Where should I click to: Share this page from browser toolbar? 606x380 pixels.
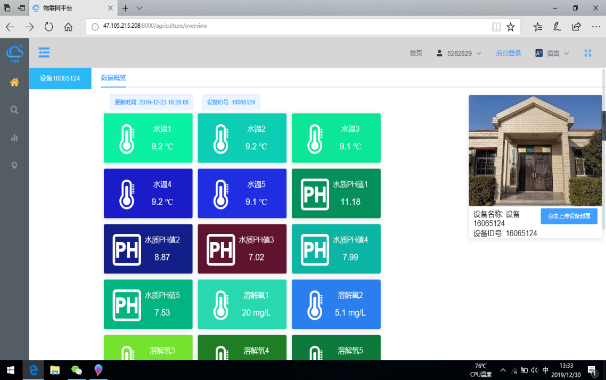[x=576, y=27]
